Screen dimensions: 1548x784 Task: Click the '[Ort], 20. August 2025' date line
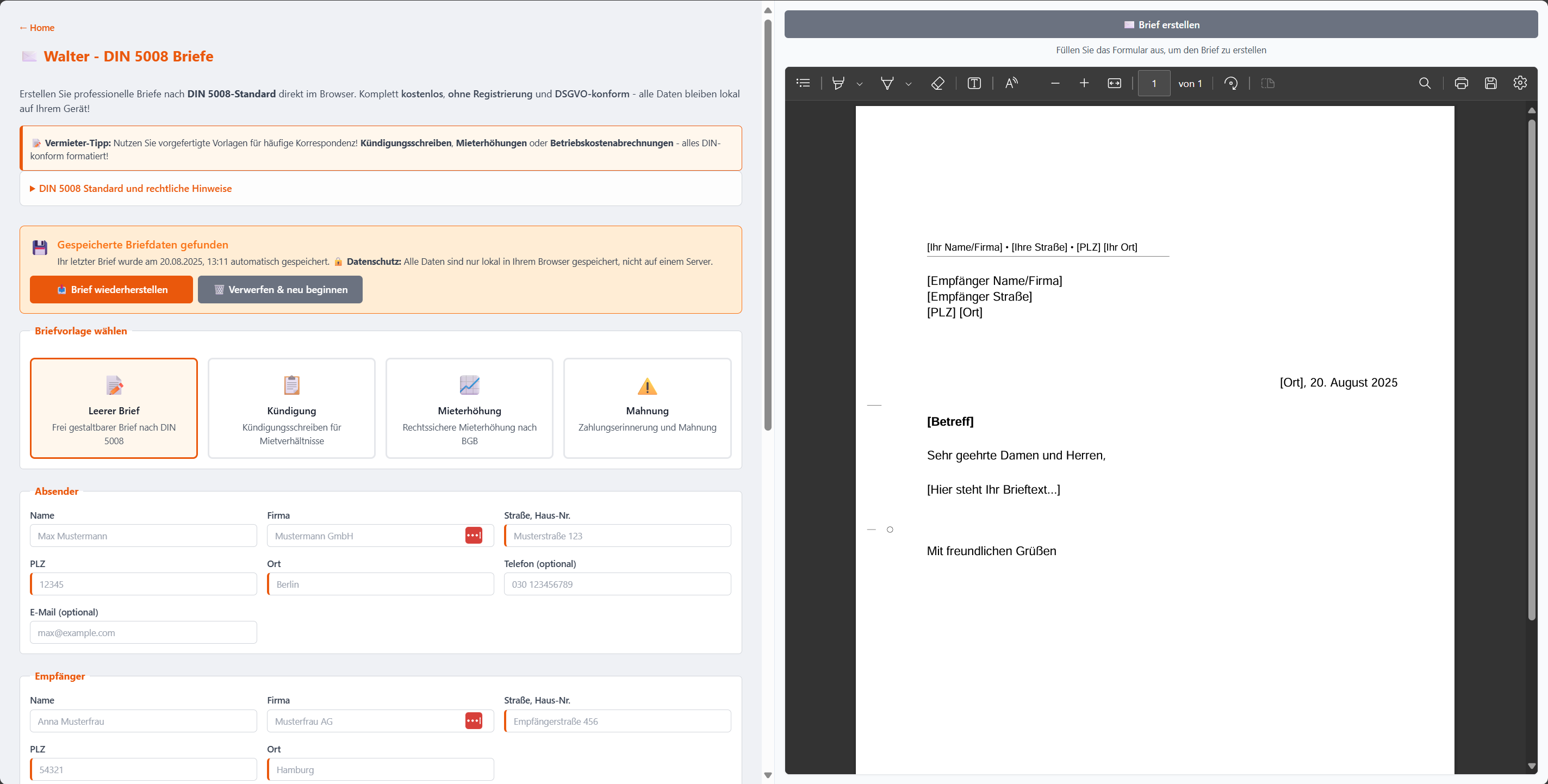[1338, 383]
